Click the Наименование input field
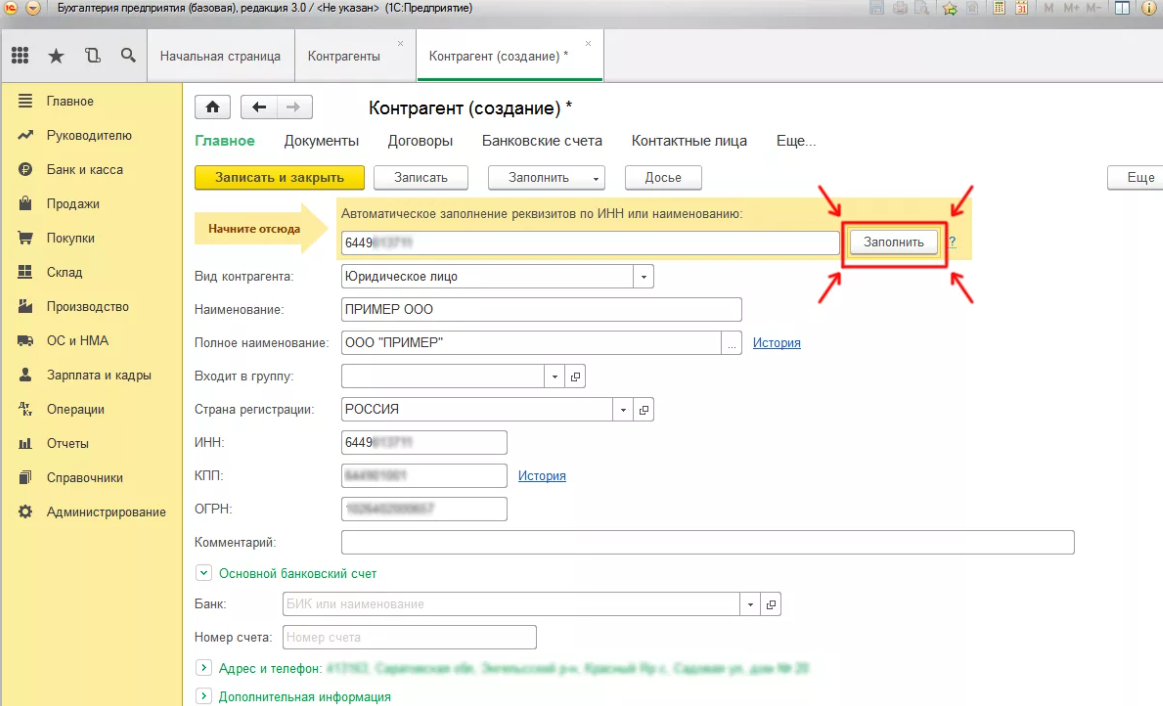 tap(541, 309)
